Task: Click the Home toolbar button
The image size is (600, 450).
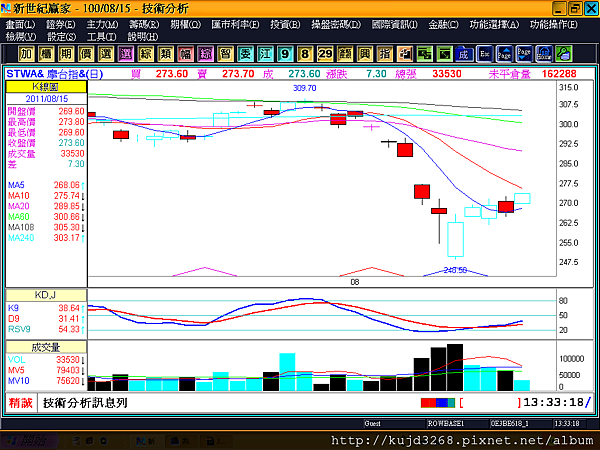Action: coord(544,54)
